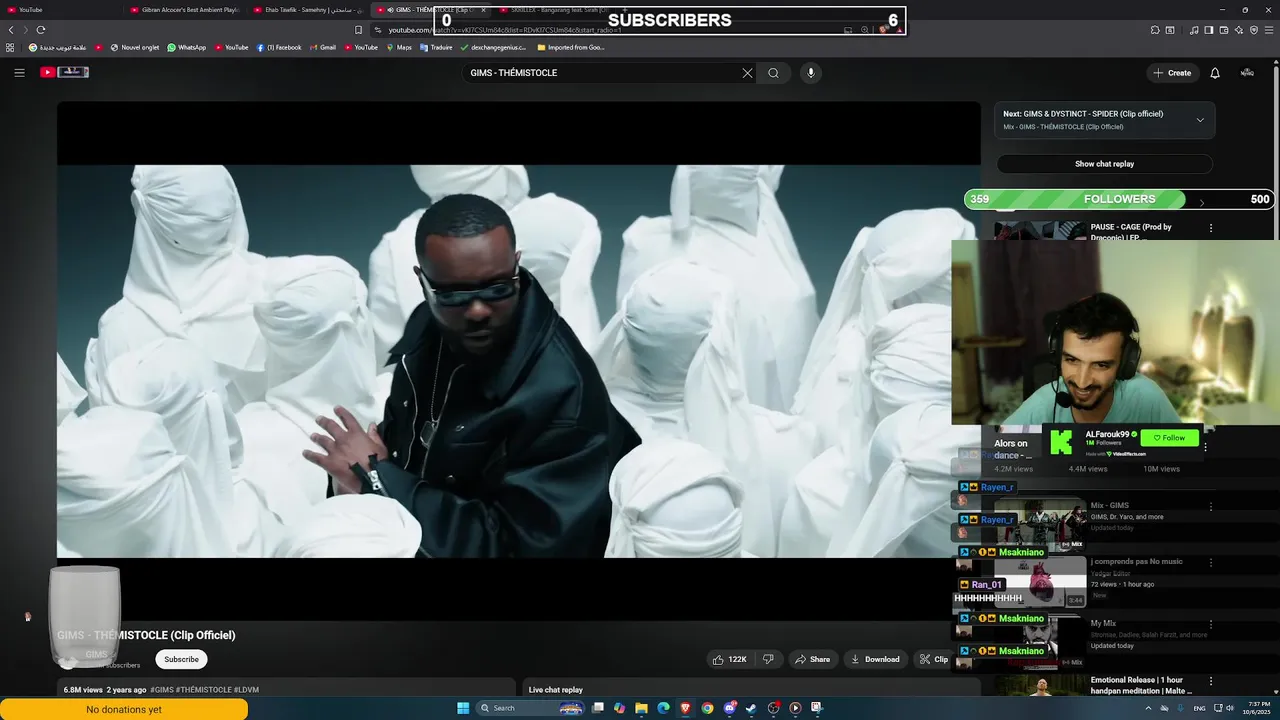Open WhatsApp bookmark
Screen dimensions: 1280x720
(186, 47)
